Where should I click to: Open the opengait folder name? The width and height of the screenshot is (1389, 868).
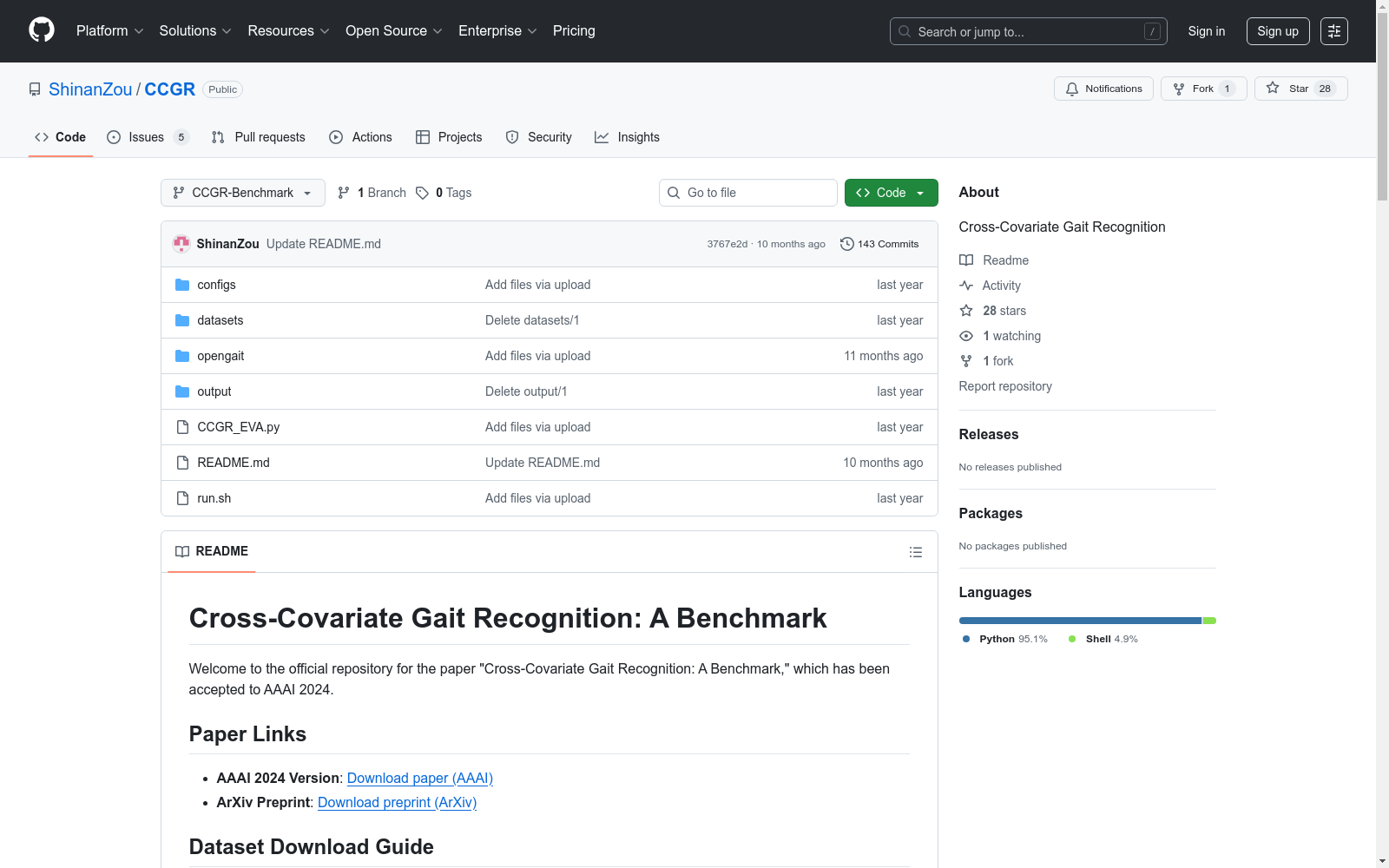click(221, 356)
